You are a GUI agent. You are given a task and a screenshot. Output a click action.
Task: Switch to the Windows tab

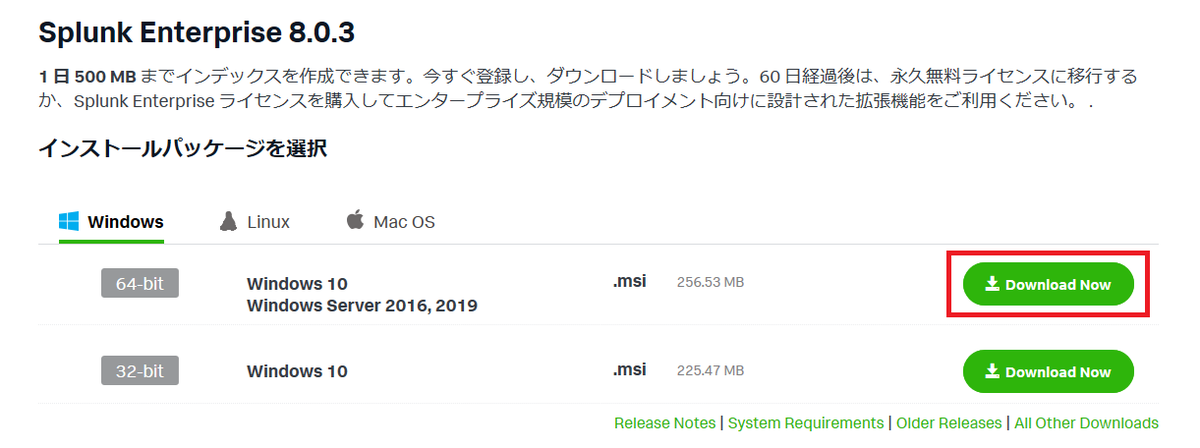[x=111, y=222]
